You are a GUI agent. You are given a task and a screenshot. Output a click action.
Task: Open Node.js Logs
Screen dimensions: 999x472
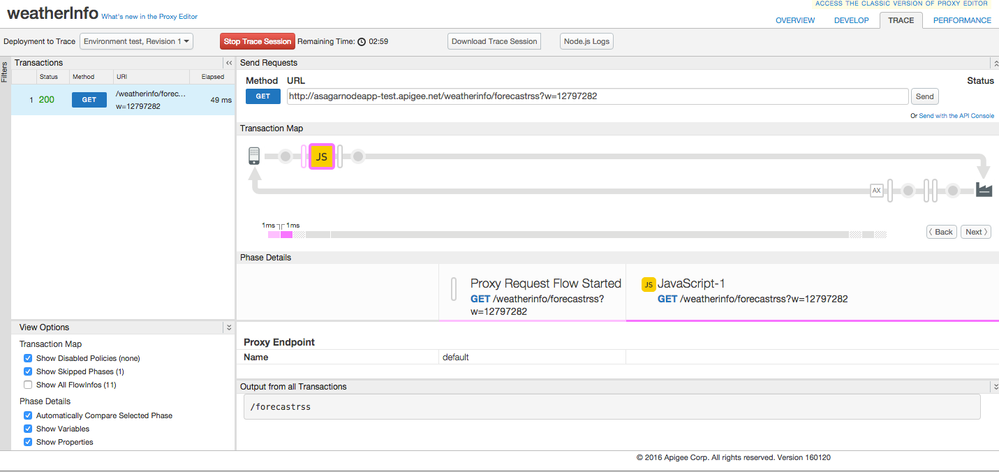(586, 41)
